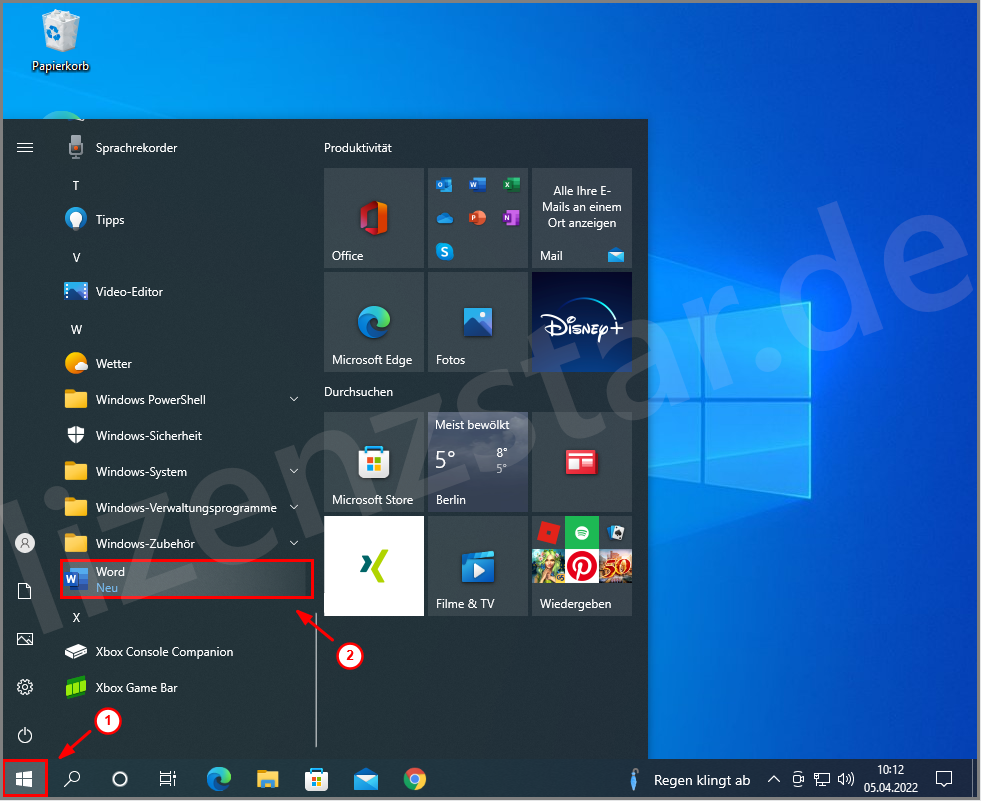Open taskbar Search magnifier
Image resolution: width=981 pixels, height=801 pixels.
(x=72, y=779)
